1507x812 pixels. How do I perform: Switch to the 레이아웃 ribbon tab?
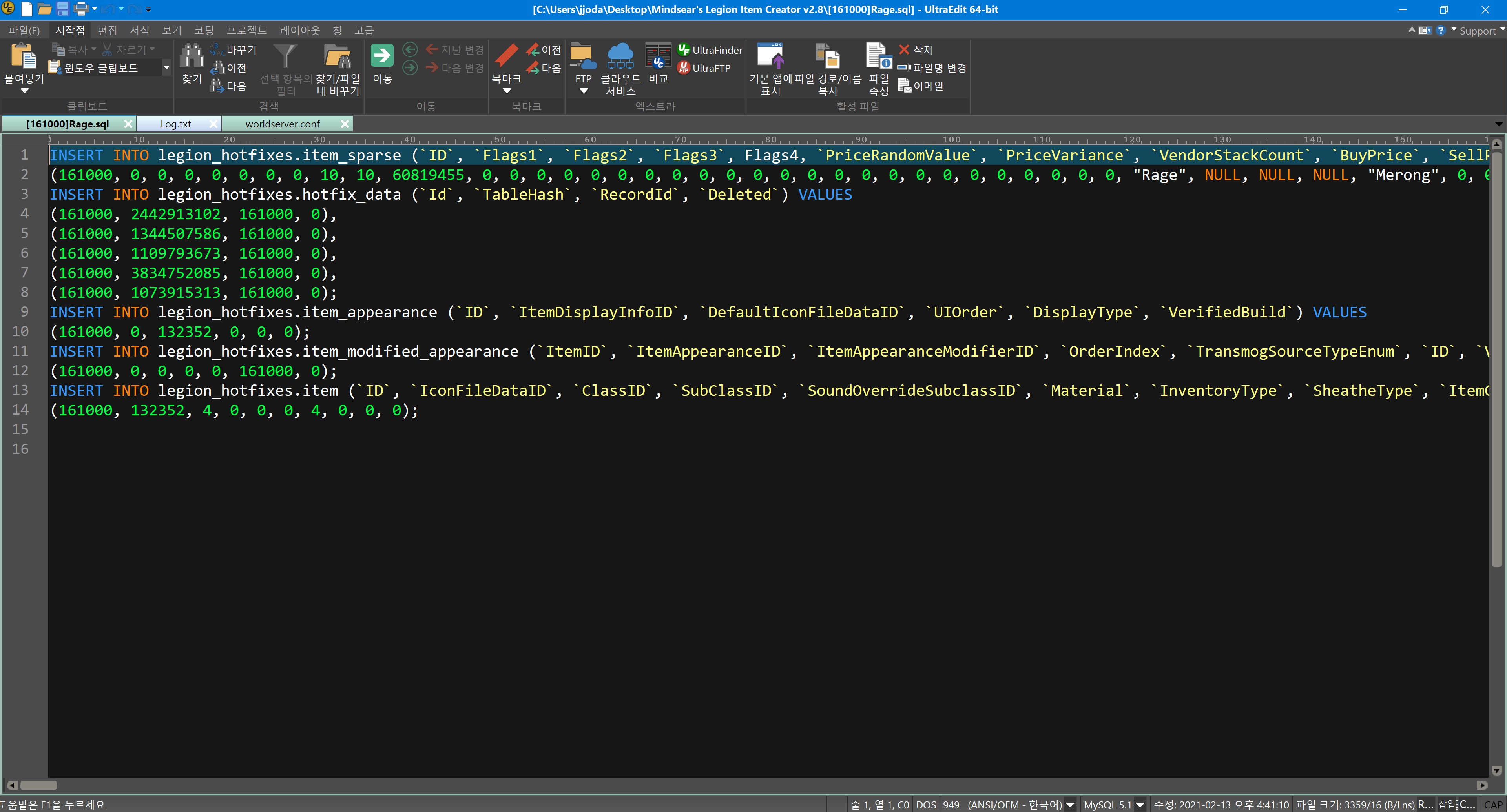[299, 30]
